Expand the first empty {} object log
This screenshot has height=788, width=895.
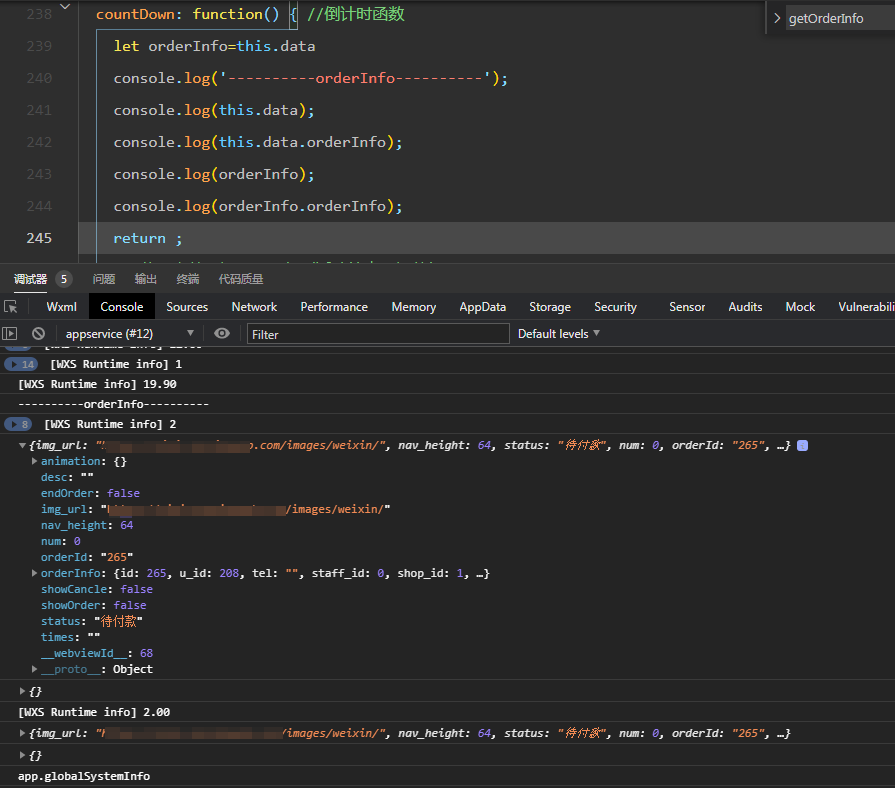click(x=22, y=691)
